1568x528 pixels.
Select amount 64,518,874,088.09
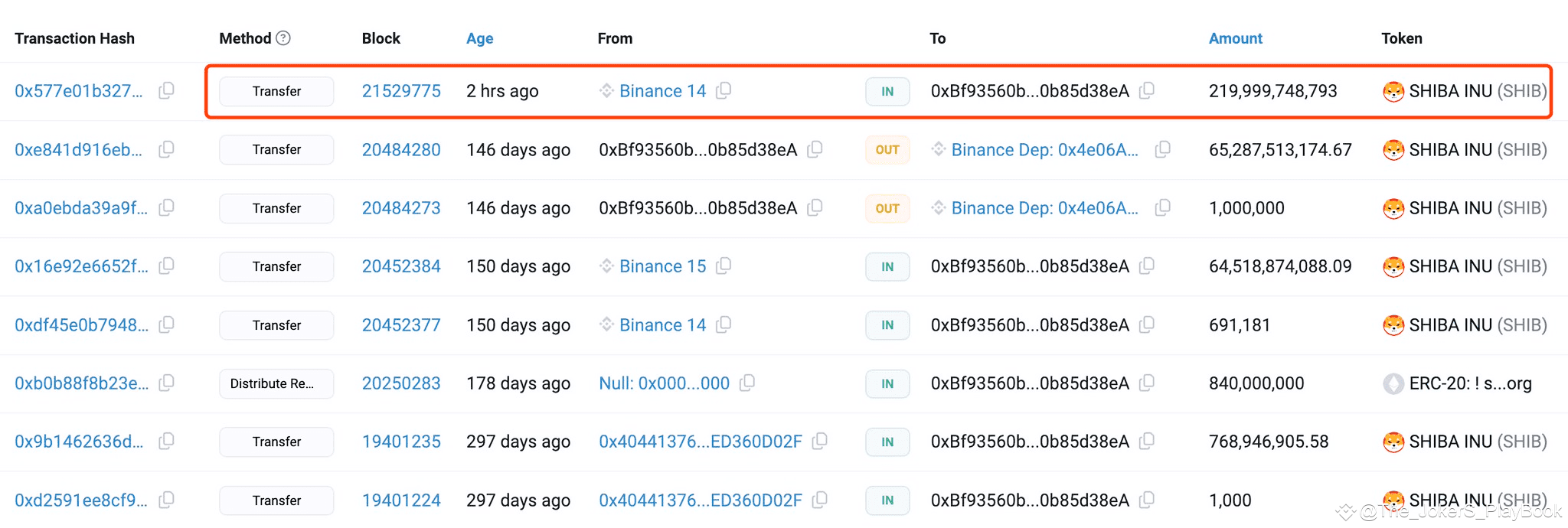click(x=1280, y=266)
